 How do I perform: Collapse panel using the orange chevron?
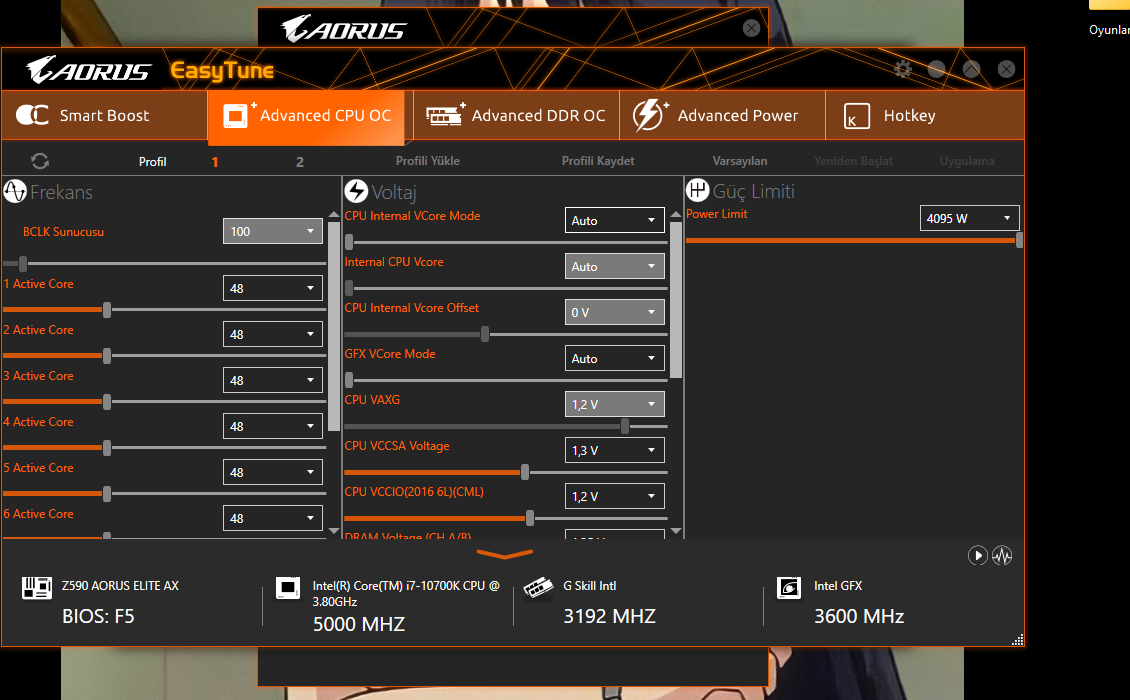[x=504, y=554]
